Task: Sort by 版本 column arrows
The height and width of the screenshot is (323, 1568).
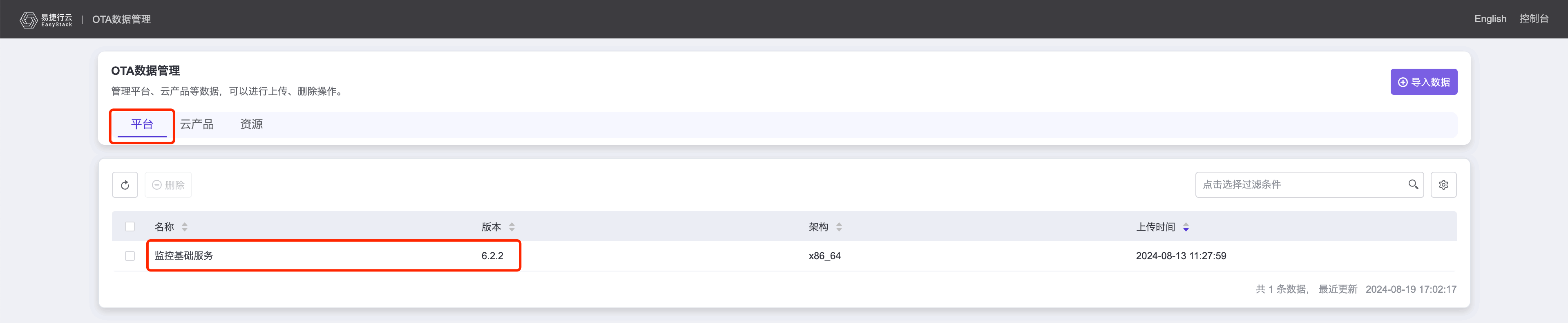Action: pos(512,227)
